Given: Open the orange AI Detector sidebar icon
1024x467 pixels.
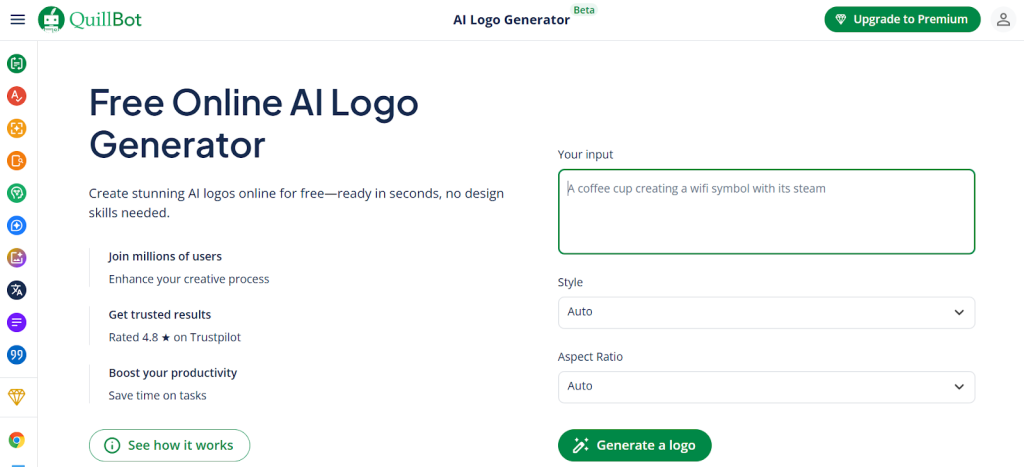Looking at the screenshot, I should pyautogui.click(x=17, y=128).
